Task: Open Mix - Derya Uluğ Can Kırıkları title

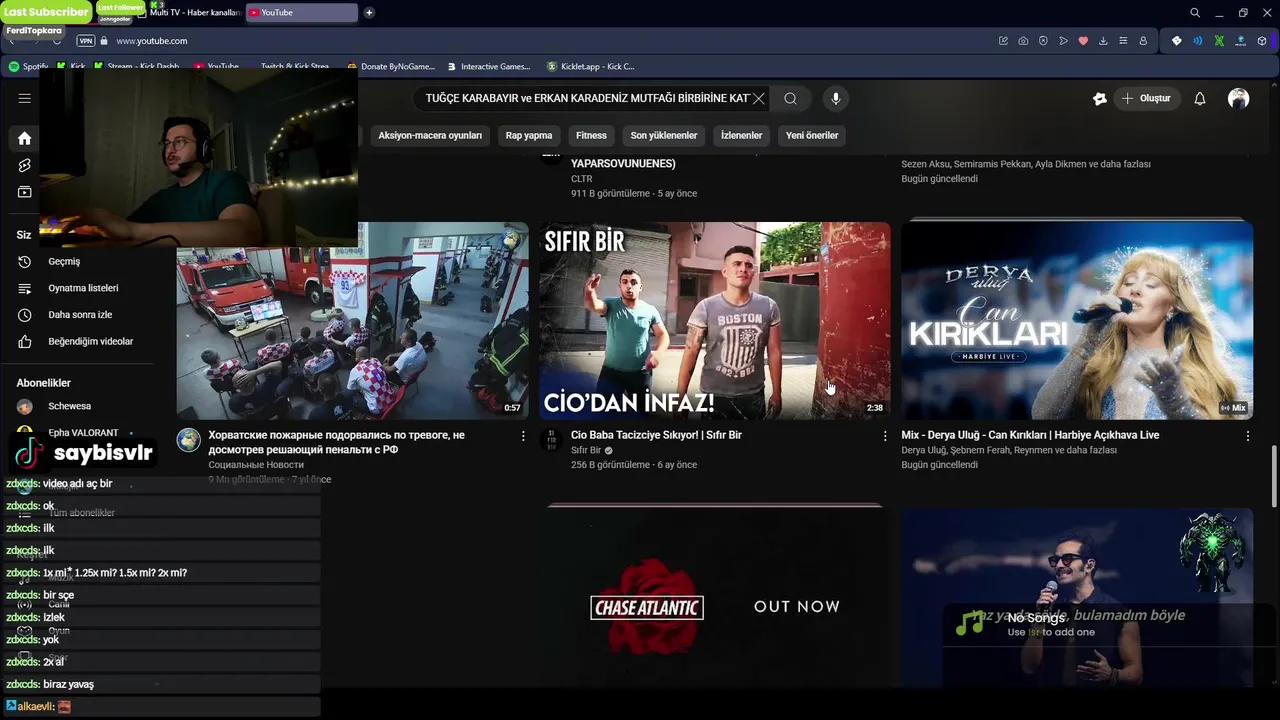Action: (1030, 435)
